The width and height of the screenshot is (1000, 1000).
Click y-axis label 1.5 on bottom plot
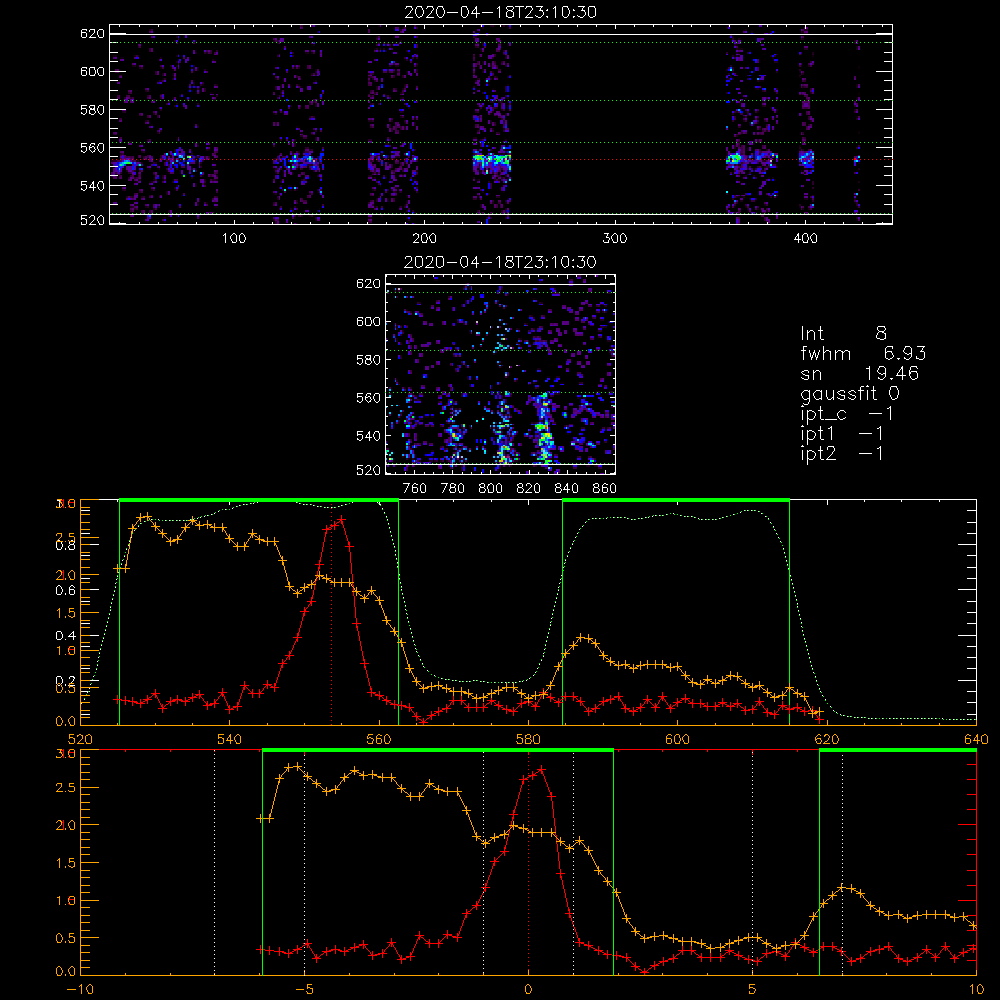tap(66, 863)
